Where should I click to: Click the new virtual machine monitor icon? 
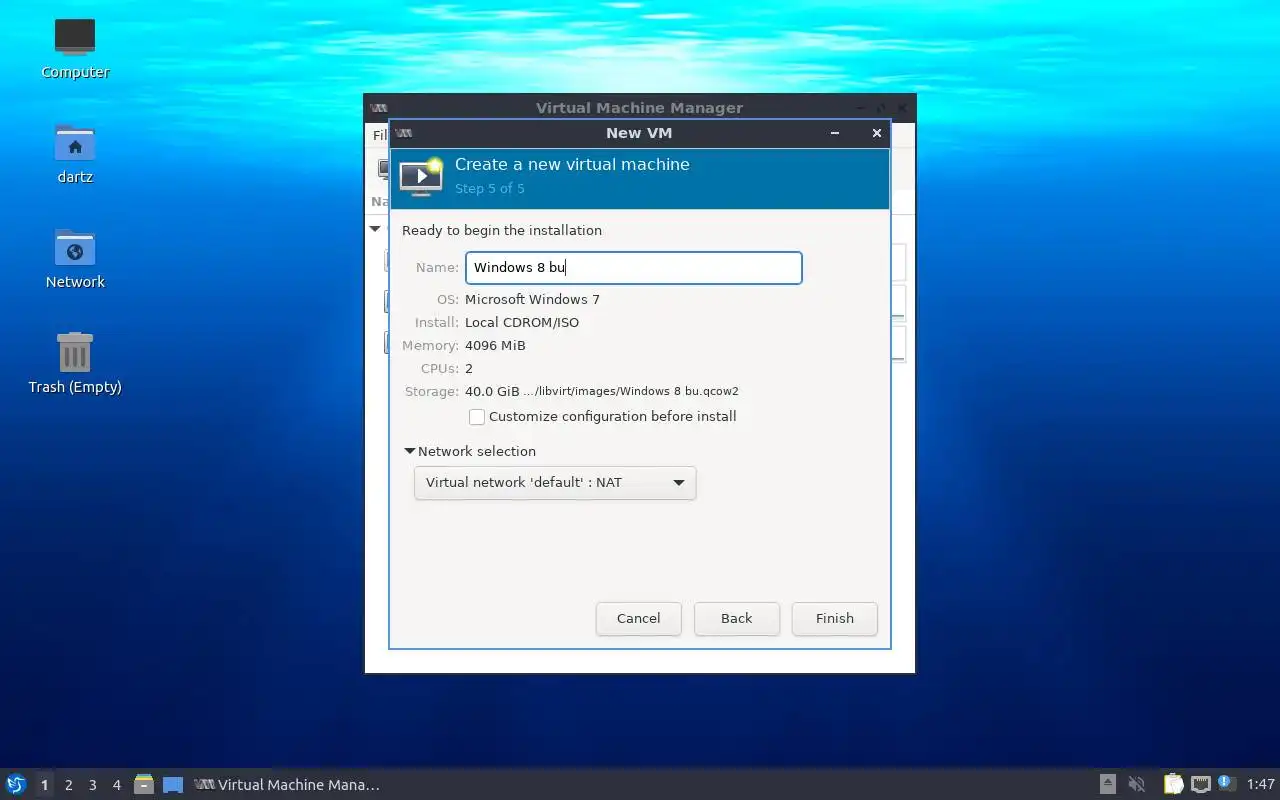coord(421,176)
